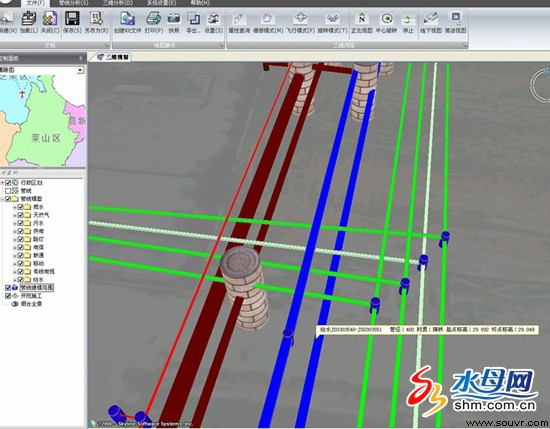Image resolution: width=550 pixels, height=429 pixels.
Task: Click the pipe info tooltip with 管径 400
Action: pos(427,330)
